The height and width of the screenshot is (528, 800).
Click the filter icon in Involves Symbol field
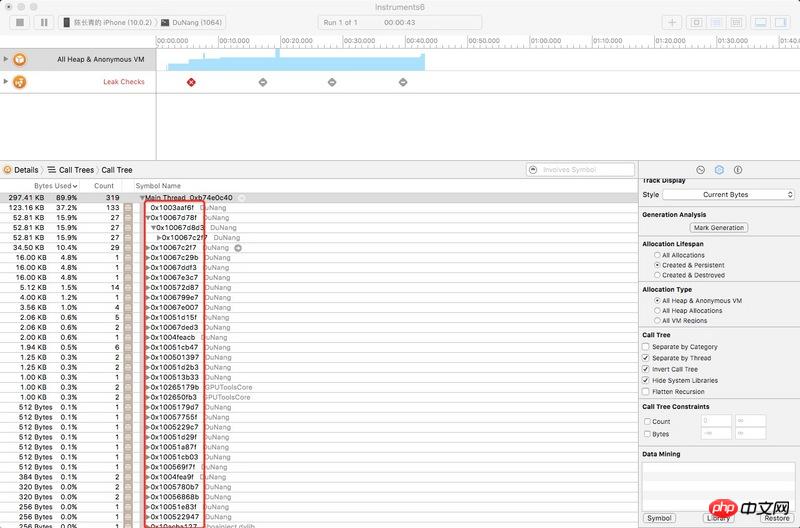click(533, 169)
